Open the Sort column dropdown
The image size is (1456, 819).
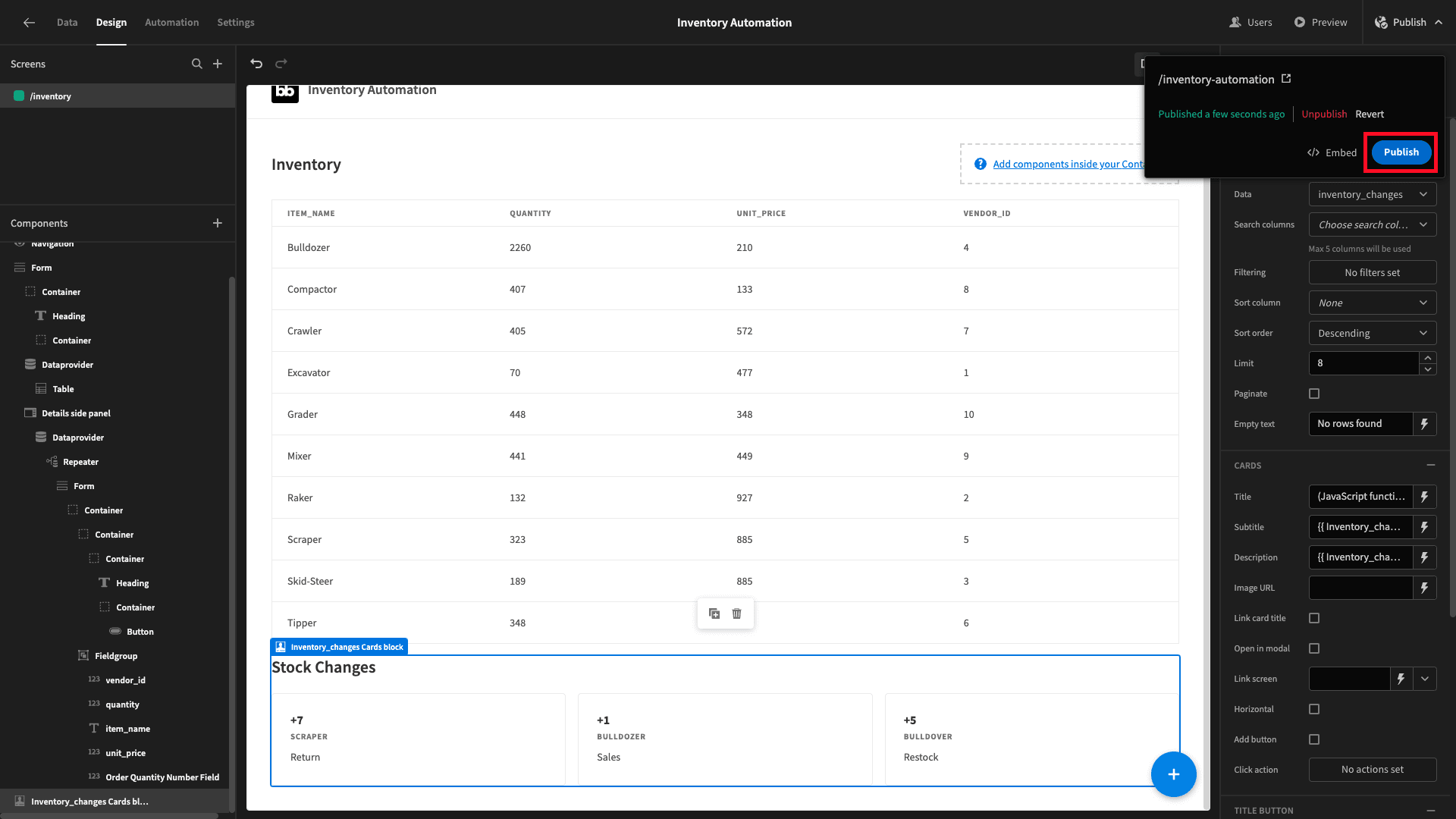coord(1373,303)
